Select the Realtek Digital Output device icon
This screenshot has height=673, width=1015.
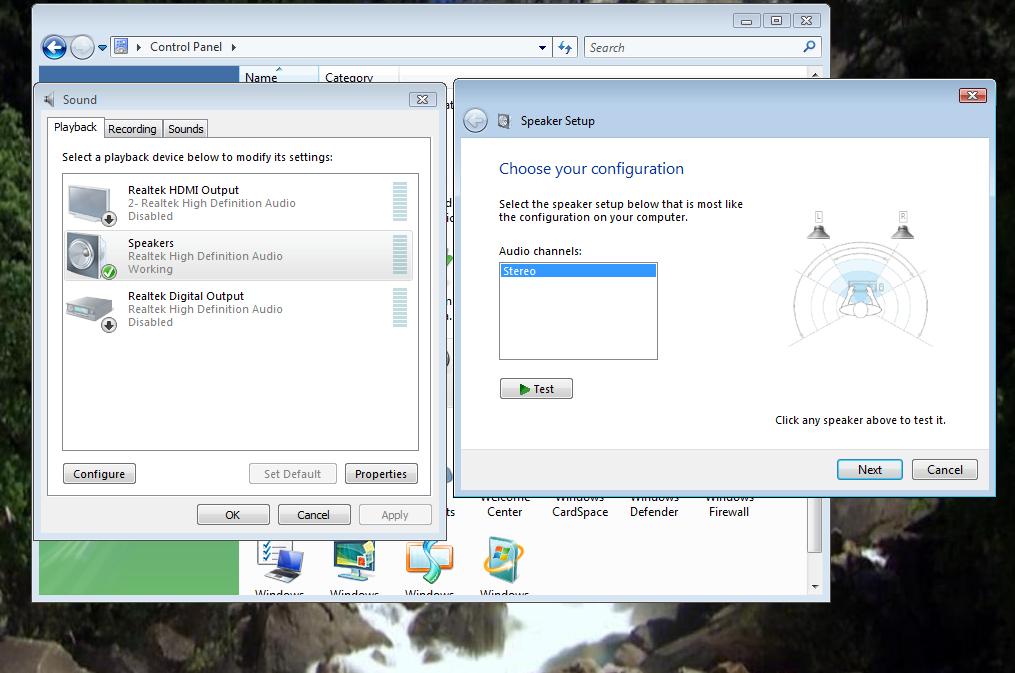[x=91, y=313]
